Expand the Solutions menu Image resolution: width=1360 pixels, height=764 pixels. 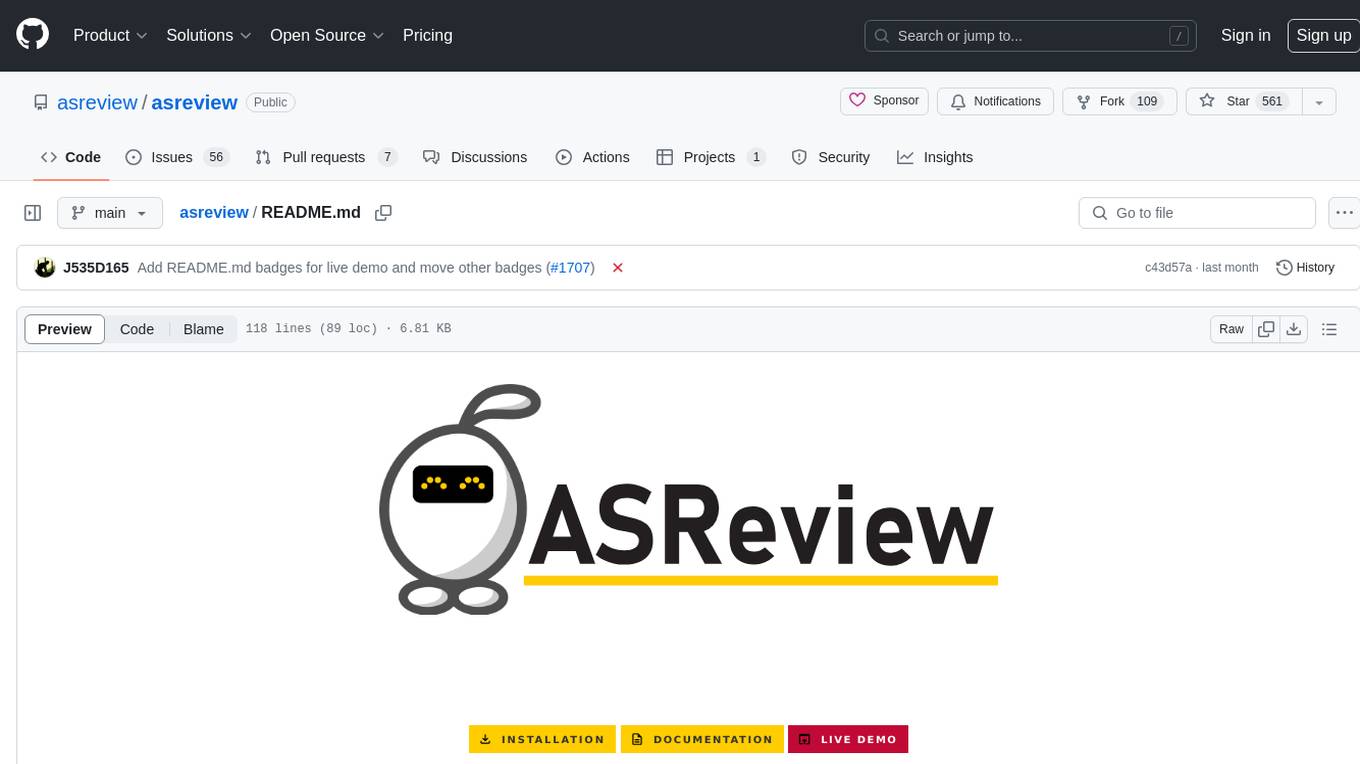pos(209,35)
